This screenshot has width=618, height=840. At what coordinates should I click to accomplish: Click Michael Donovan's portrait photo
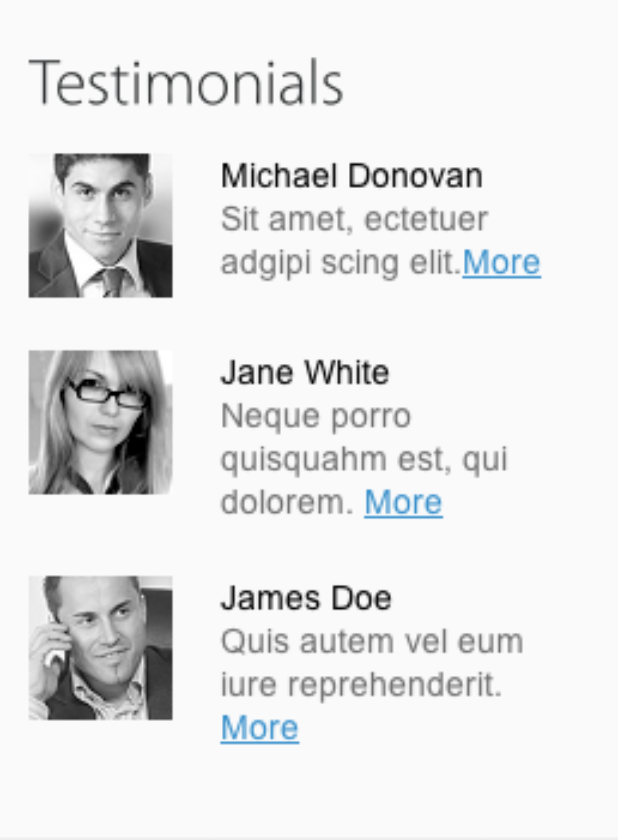101,226
